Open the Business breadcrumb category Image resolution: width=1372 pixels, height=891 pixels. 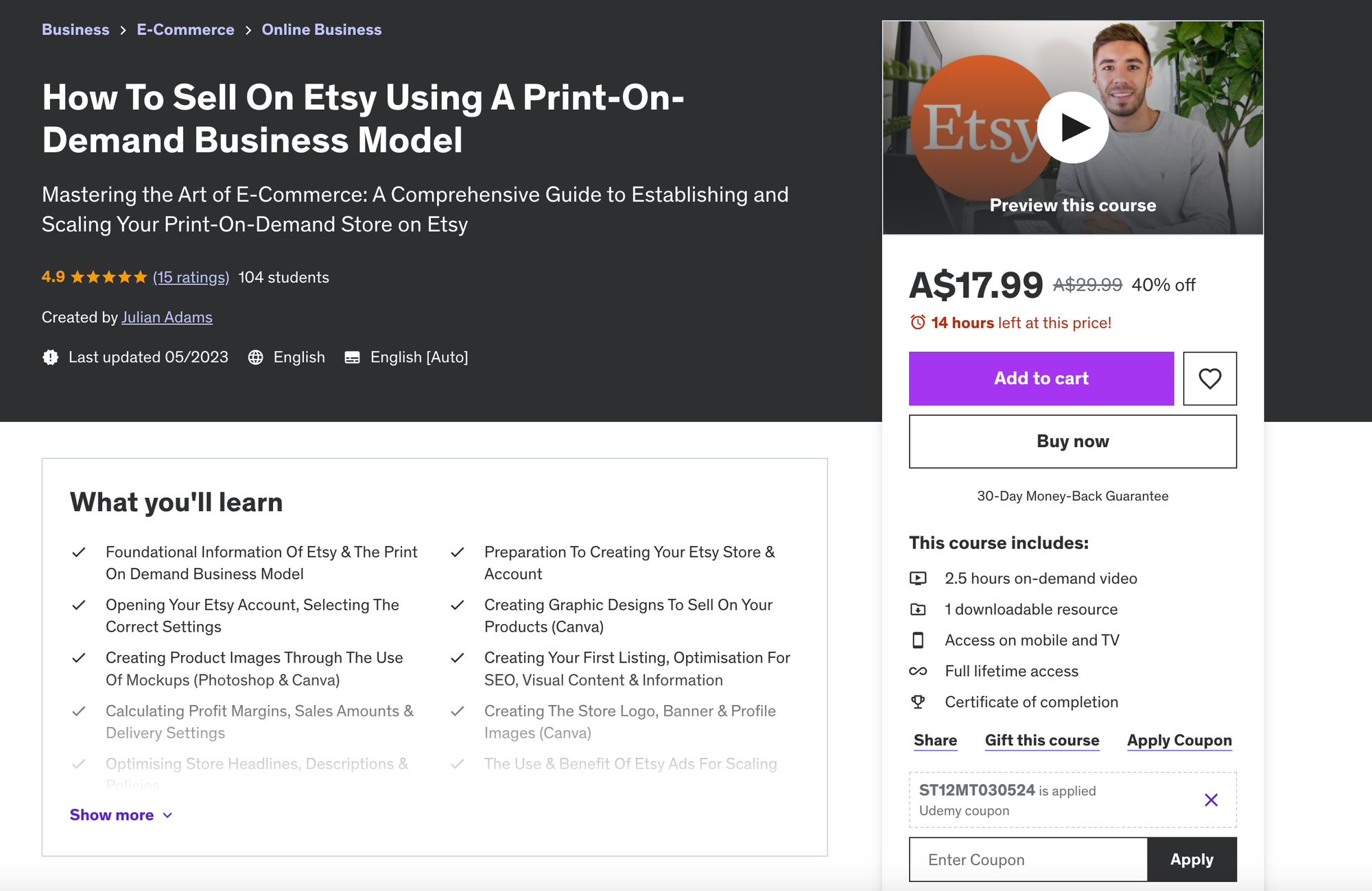tap(75, 29)
